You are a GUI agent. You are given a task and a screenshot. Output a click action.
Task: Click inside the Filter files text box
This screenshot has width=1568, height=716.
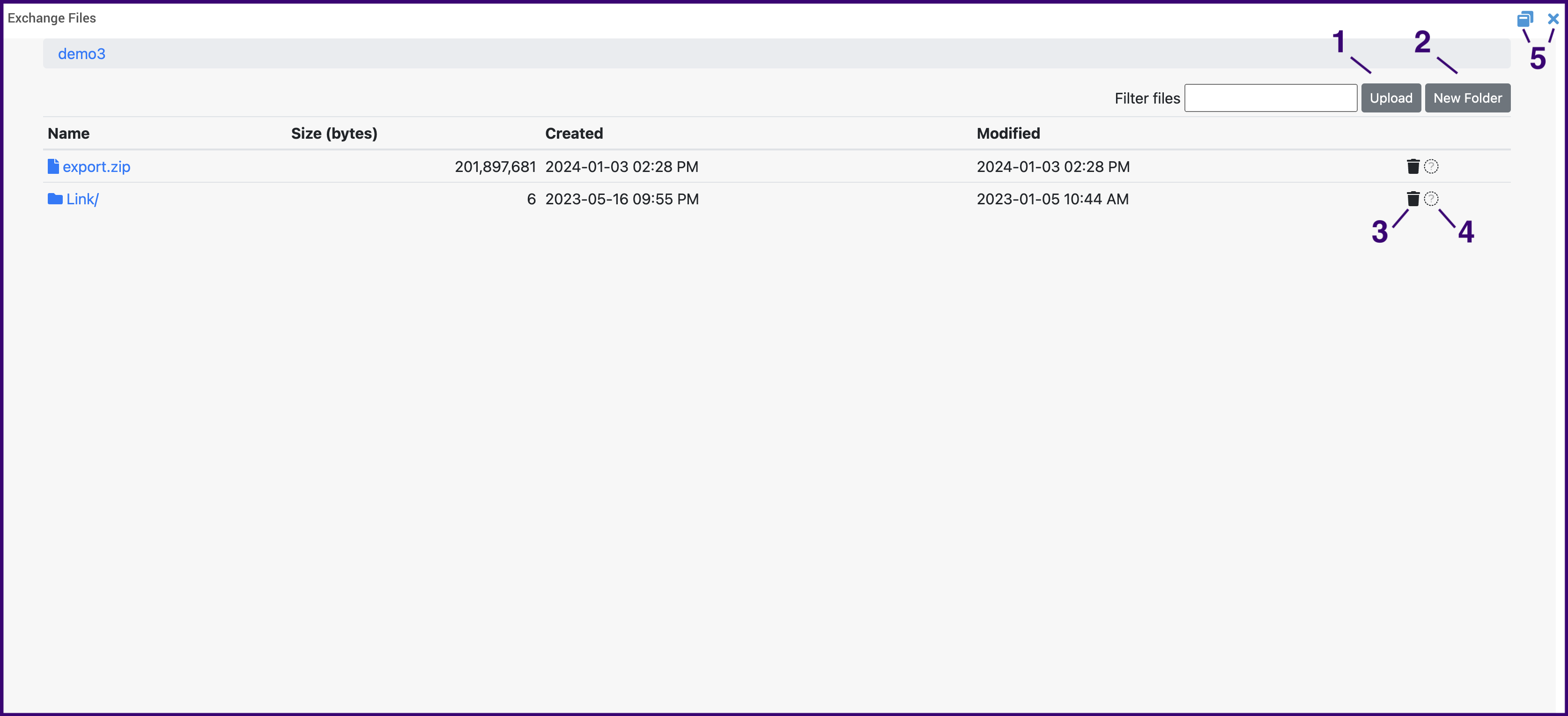click(1271, 97)
